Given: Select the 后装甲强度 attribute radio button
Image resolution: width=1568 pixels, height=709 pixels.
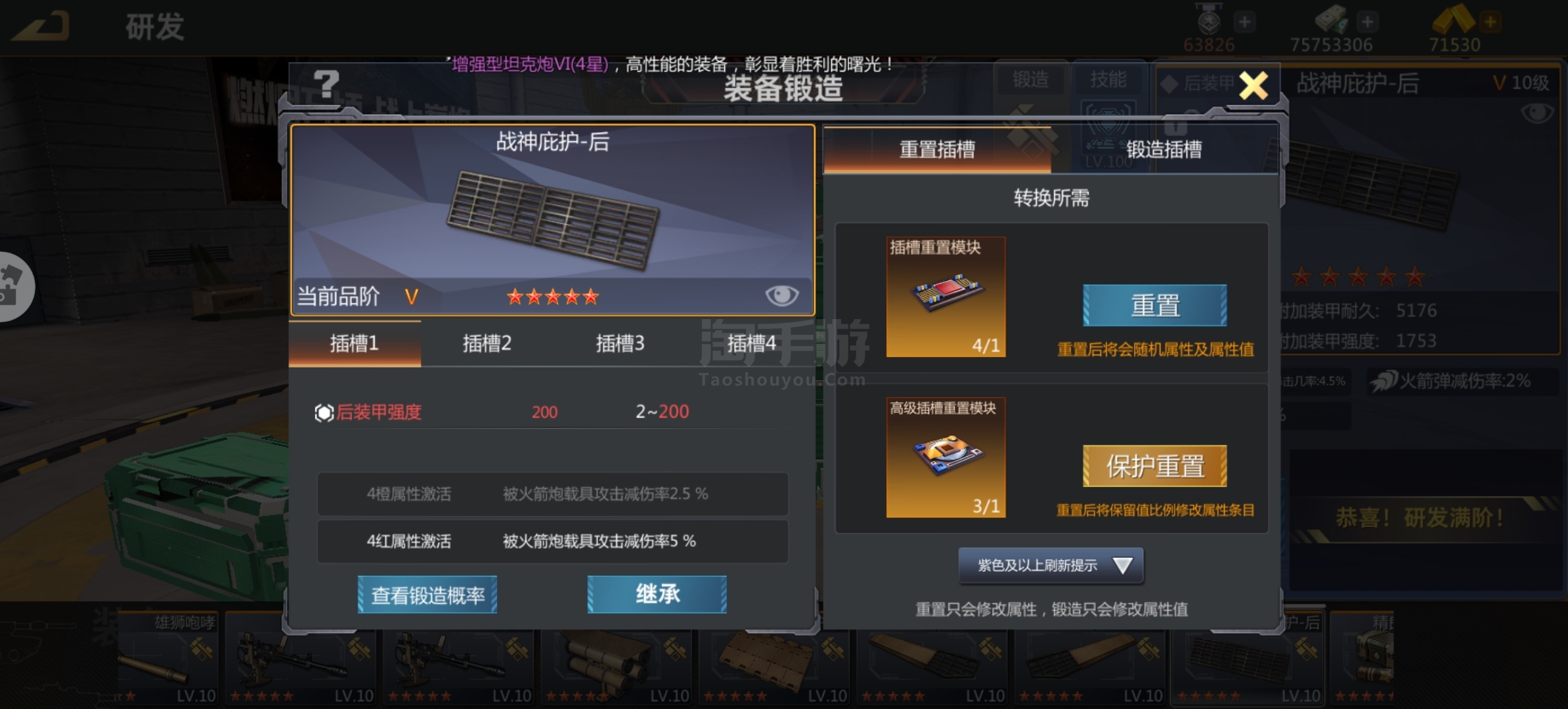Looking at the screenshot, I should 324,412.
